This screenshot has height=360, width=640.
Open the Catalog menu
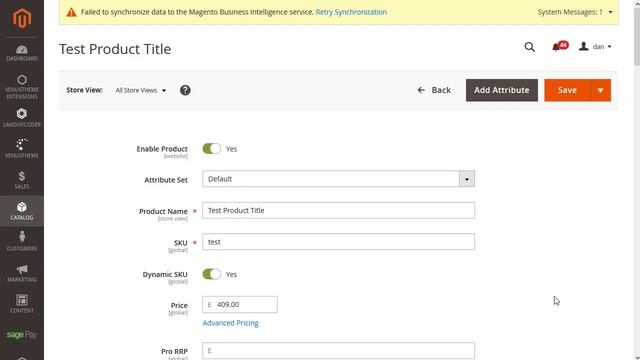pos(22,211)
